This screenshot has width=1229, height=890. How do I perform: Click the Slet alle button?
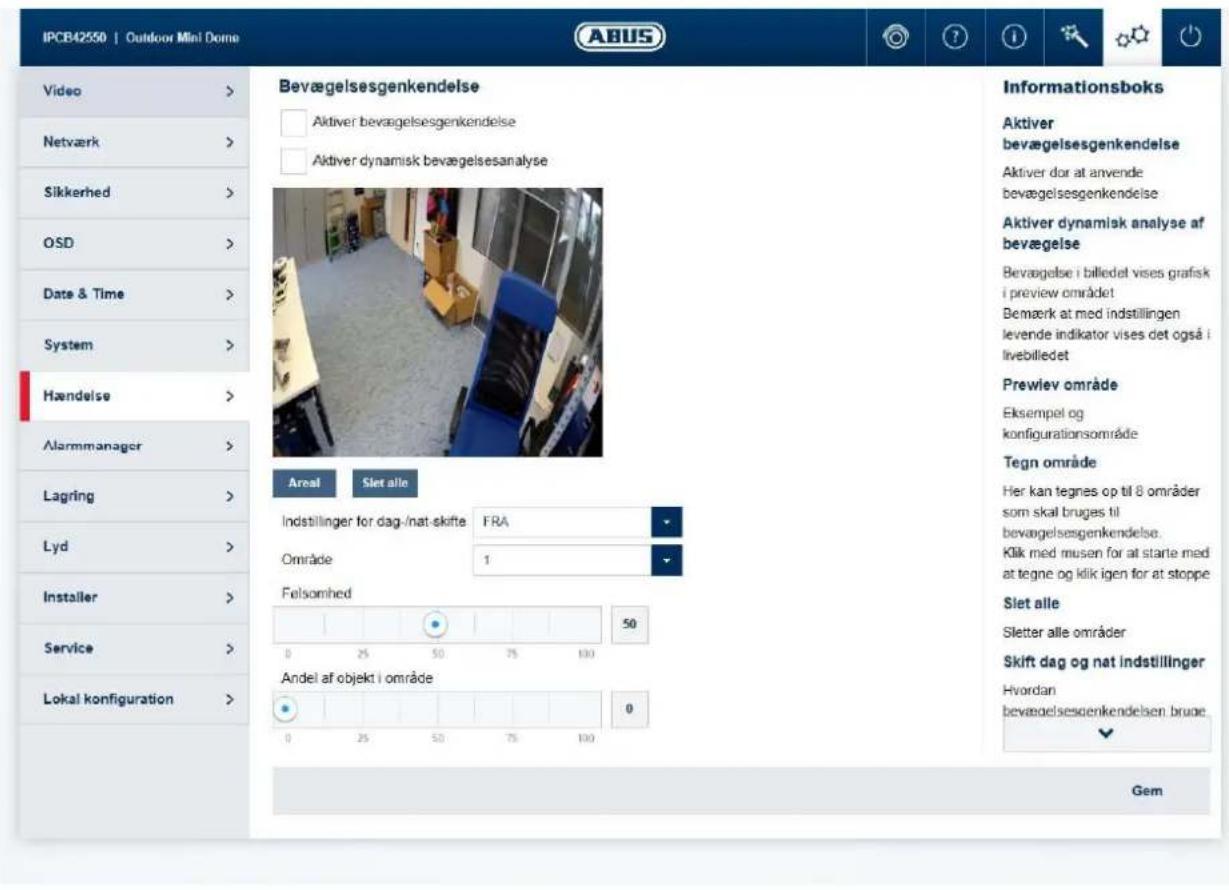tap(385, 483)
